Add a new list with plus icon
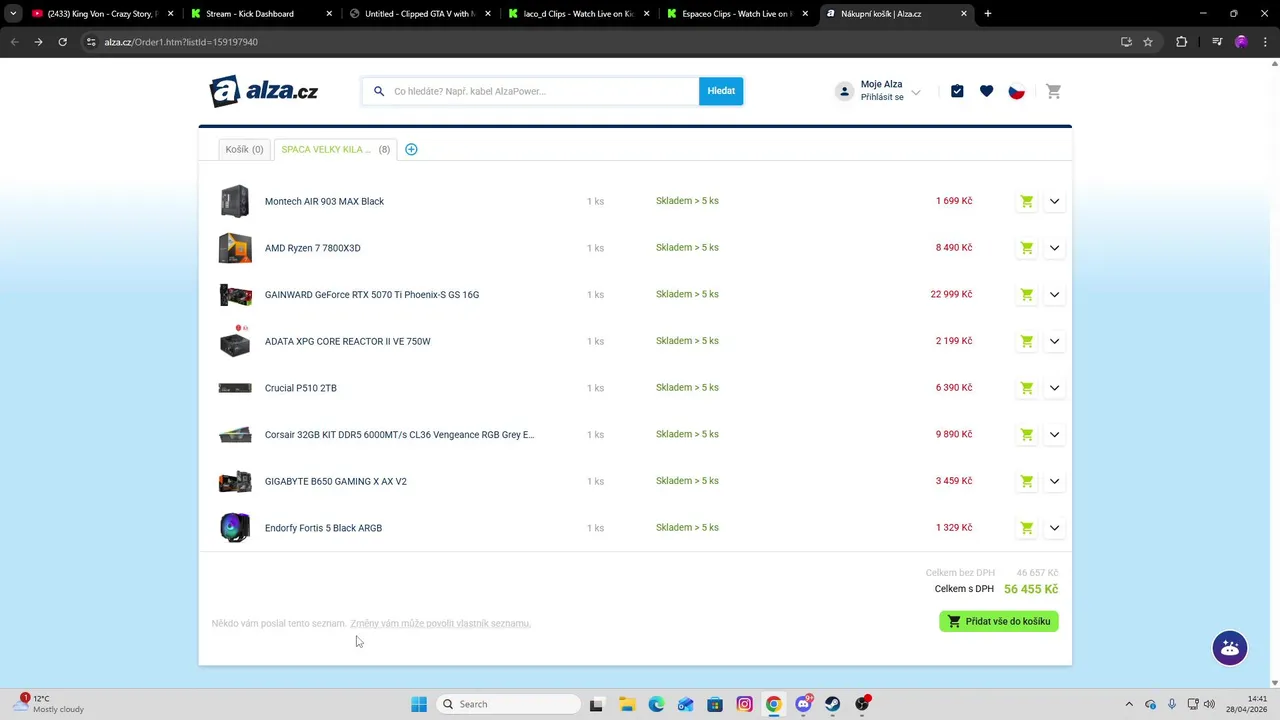The height and width of the screenshot is (720, 1280). click(x=411, y=149)
